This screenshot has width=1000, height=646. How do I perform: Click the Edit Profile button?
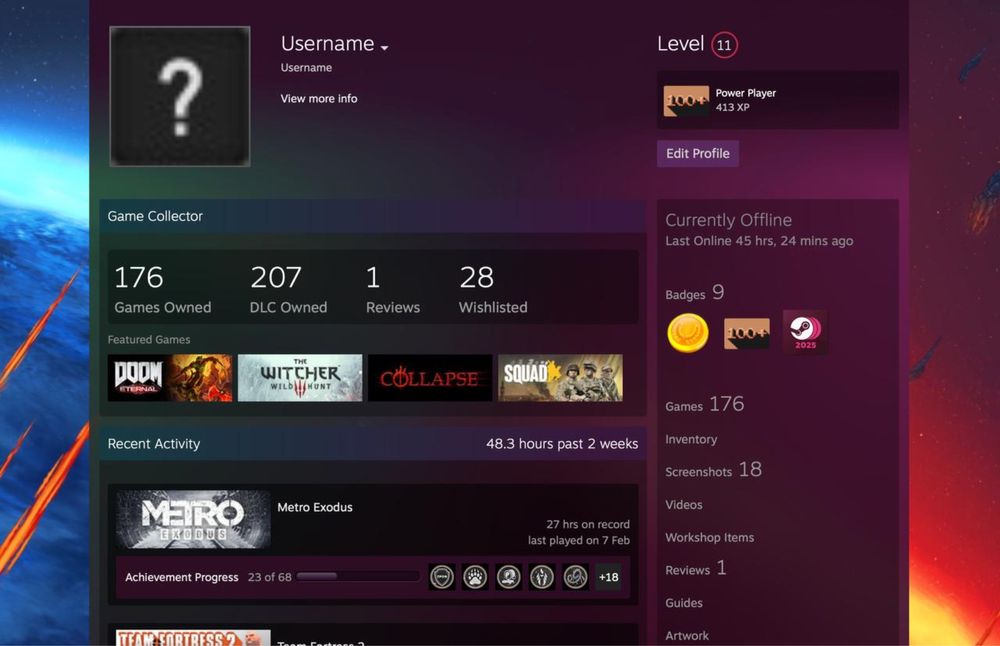click(x=698, y=153)
